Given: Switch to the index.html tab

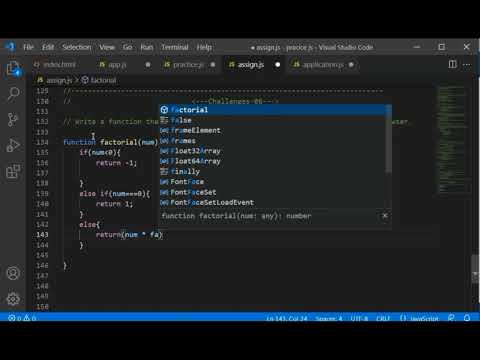Looking at the screenshot, I should click(x=59, y=65).
